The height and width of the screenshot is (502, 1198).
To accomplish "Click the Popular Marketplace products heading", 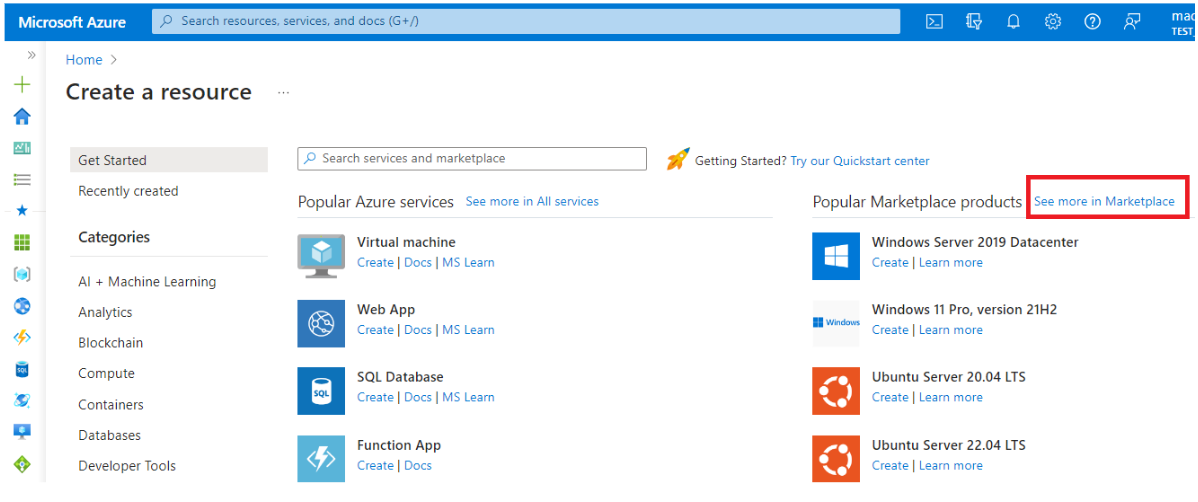I will pos(917,202).
